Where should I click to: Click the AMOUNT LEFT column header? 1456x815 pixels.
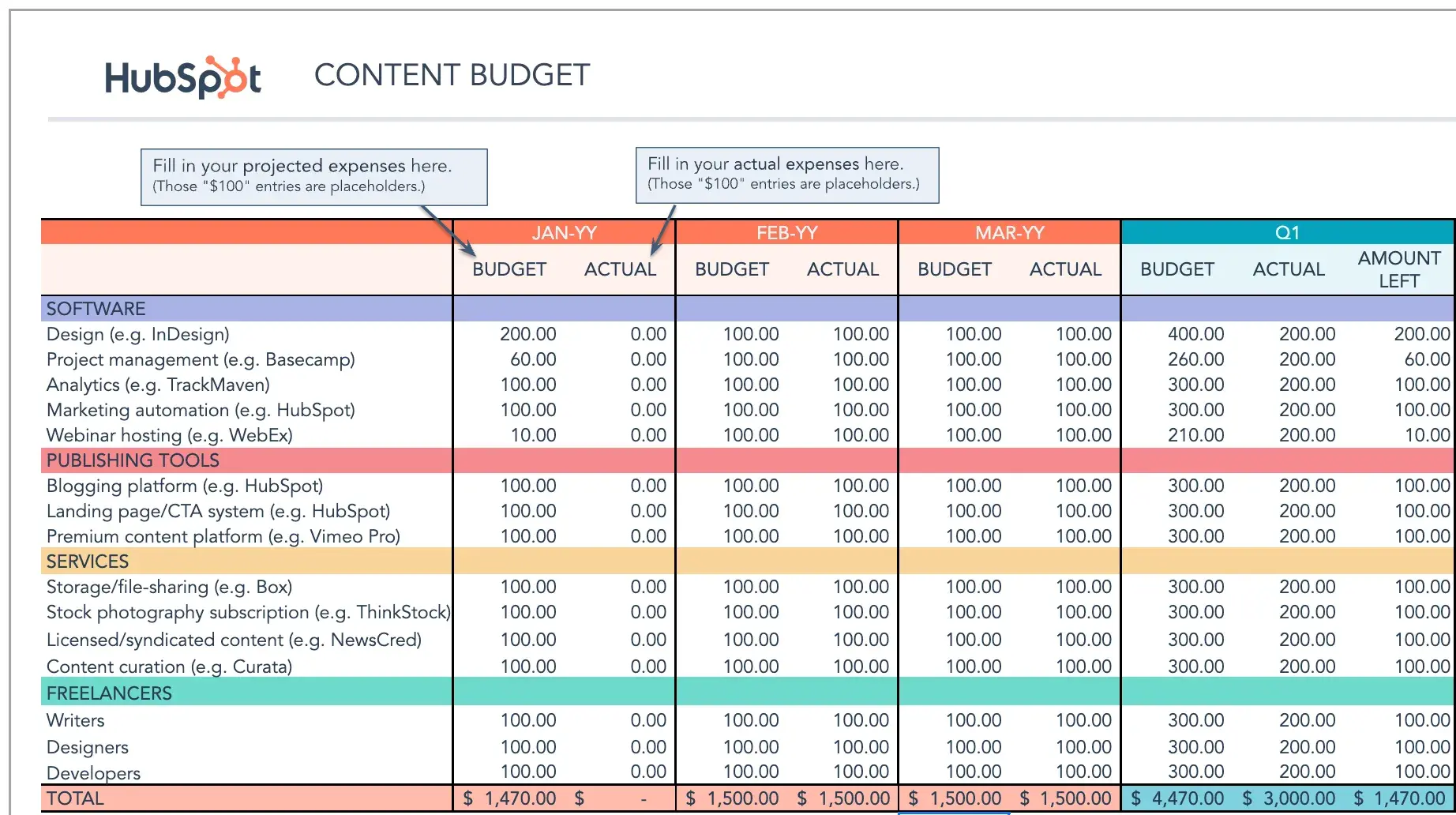pyautogui.click(x=1399, y=269)
